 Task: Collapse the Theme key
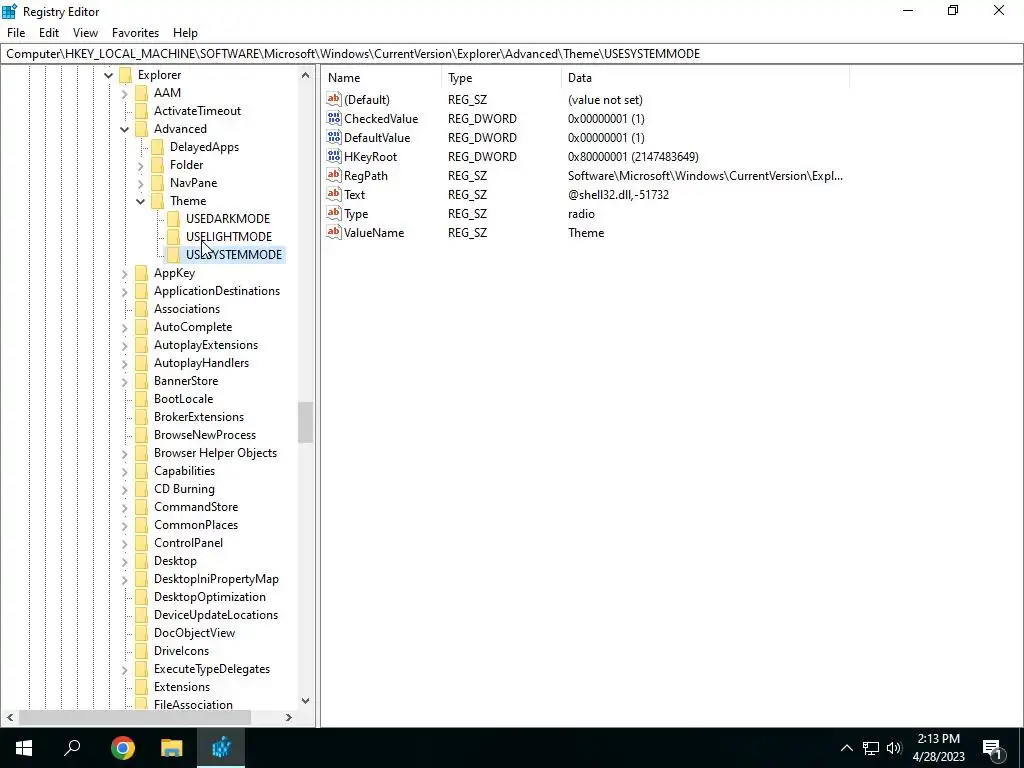pos(140,201)
